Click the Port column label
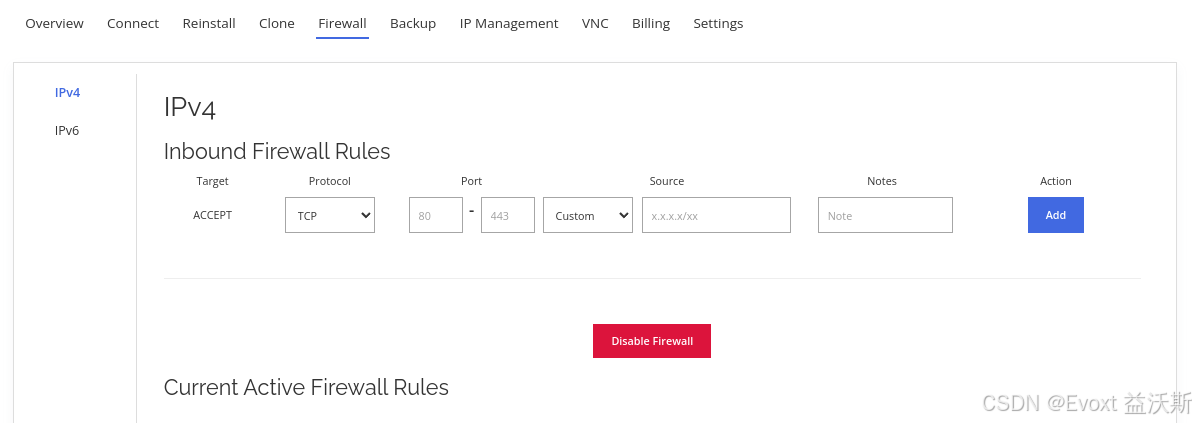 (471, 181)
